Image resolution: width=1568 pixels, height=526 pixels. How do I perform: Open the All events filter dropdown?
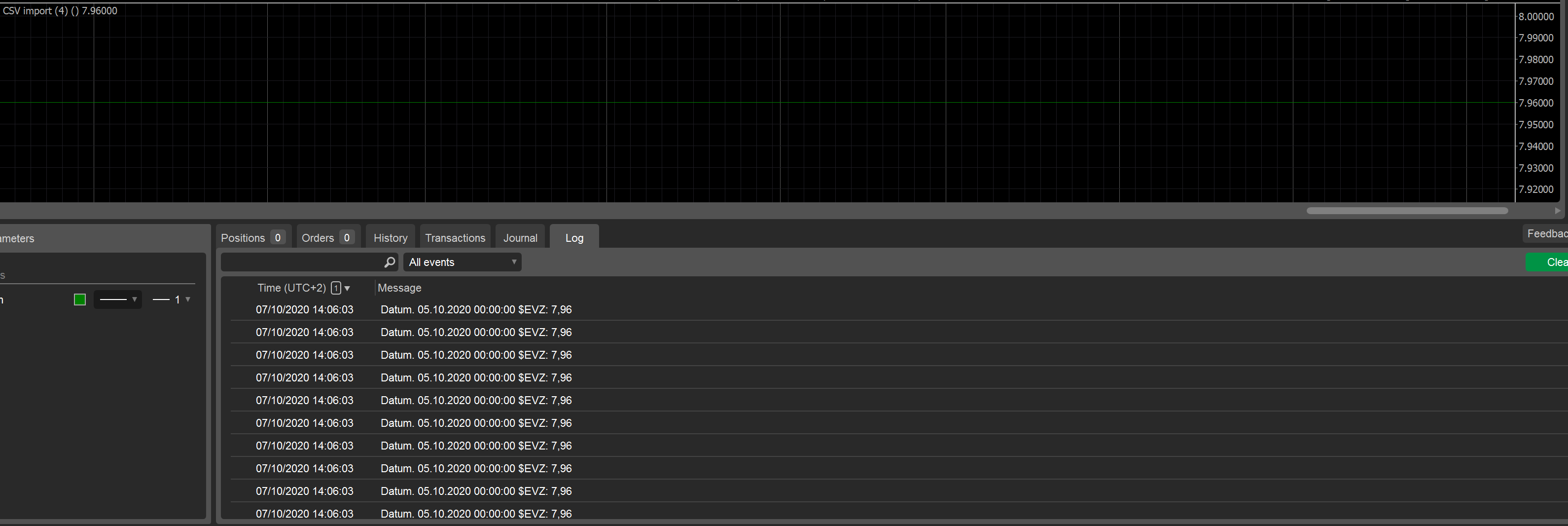tap(462, 263)
